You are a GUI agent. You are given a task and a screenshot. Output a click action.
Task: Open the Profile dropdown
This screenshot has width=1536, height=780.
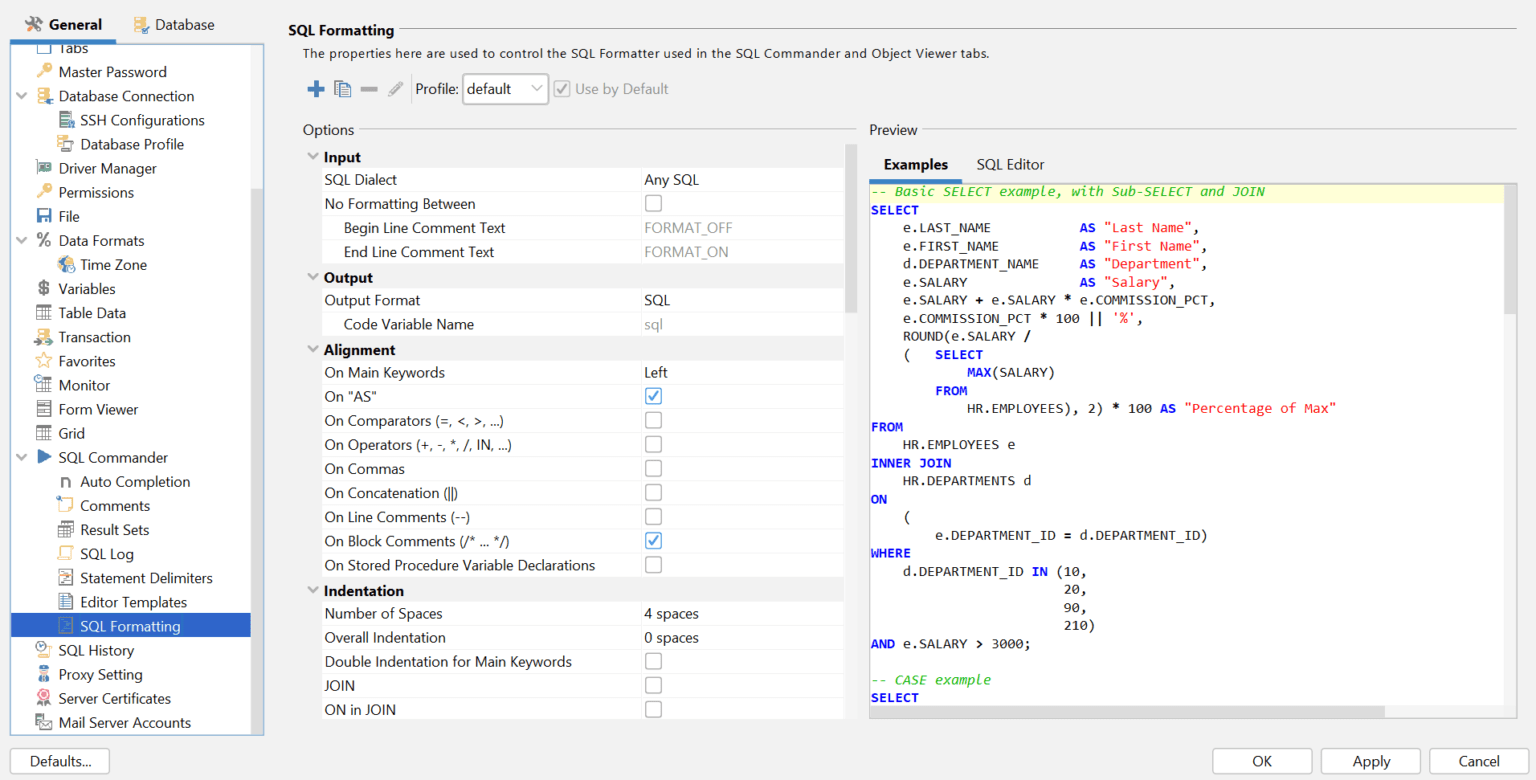pos(537,88)
